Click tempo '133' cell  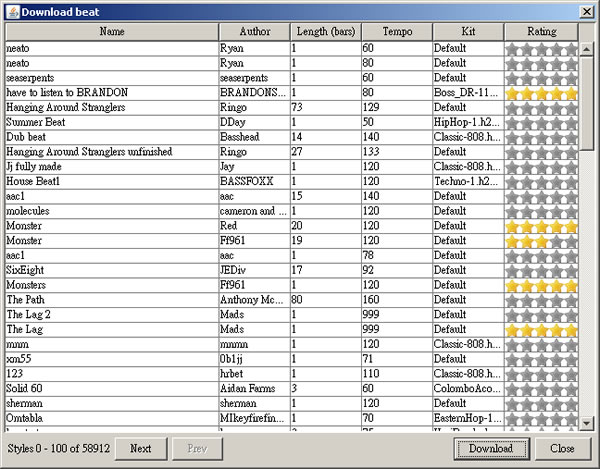(x=397, y=152)
